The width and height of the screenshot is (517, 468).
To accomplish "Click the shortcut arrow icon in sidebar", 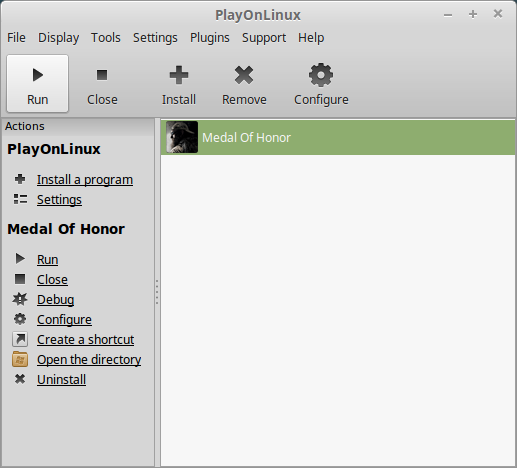I will [x=20, y=339].
